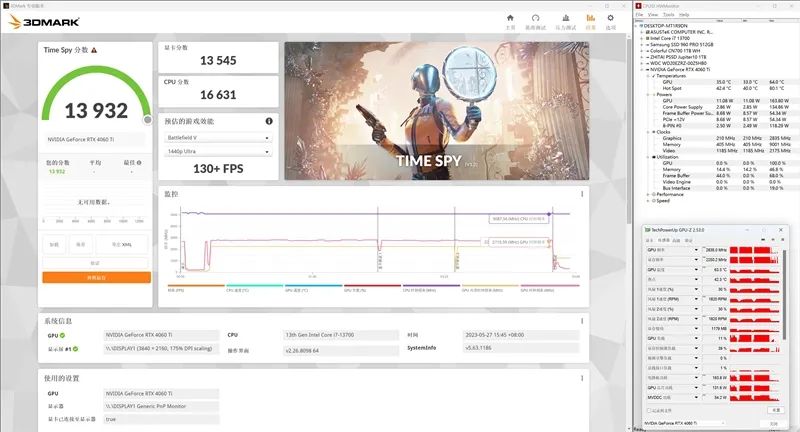The height and width of the screenshot is (432, 800).
Task: Click the green check icon beside display #1
Action: (x=76, y=349)
